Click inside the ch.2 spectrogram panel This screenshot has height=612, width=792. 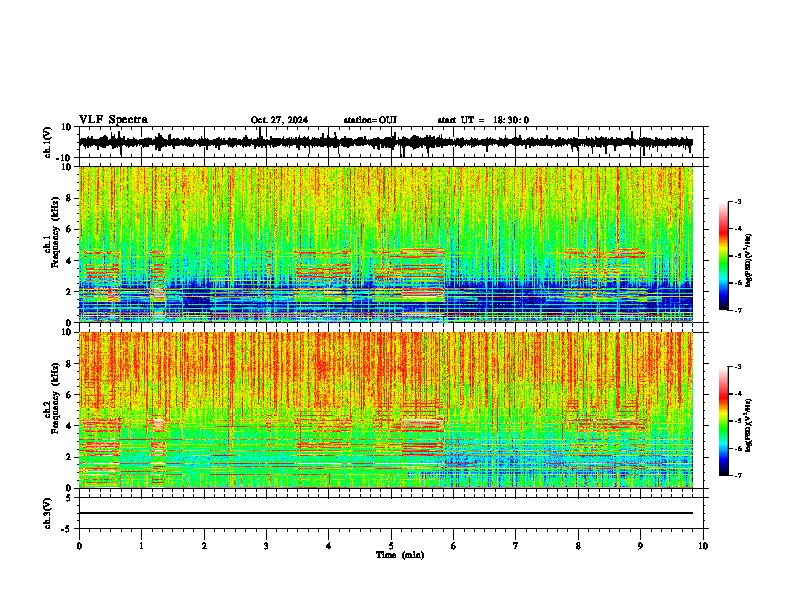[386, 410]
